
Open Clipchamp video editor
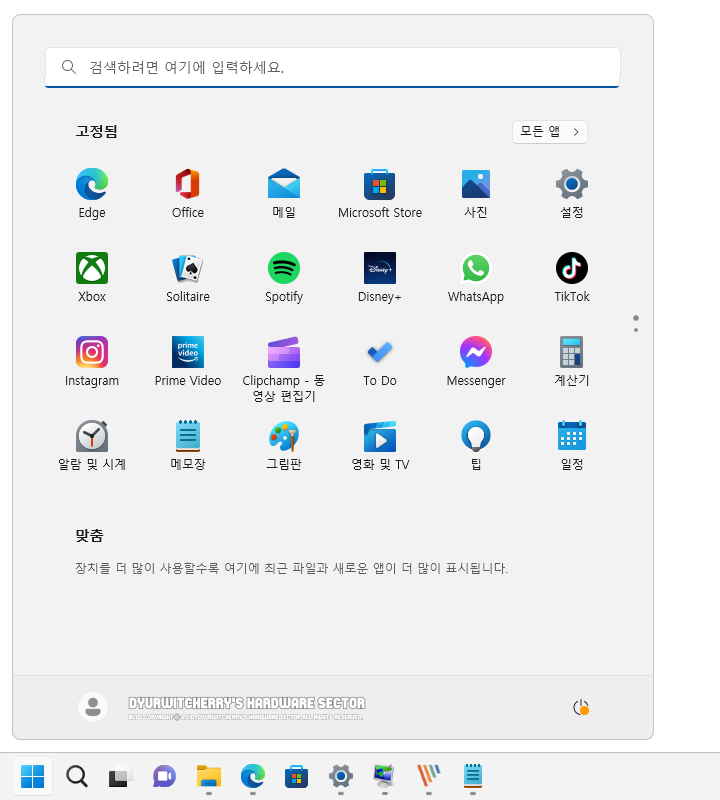[x=284, y=369]
